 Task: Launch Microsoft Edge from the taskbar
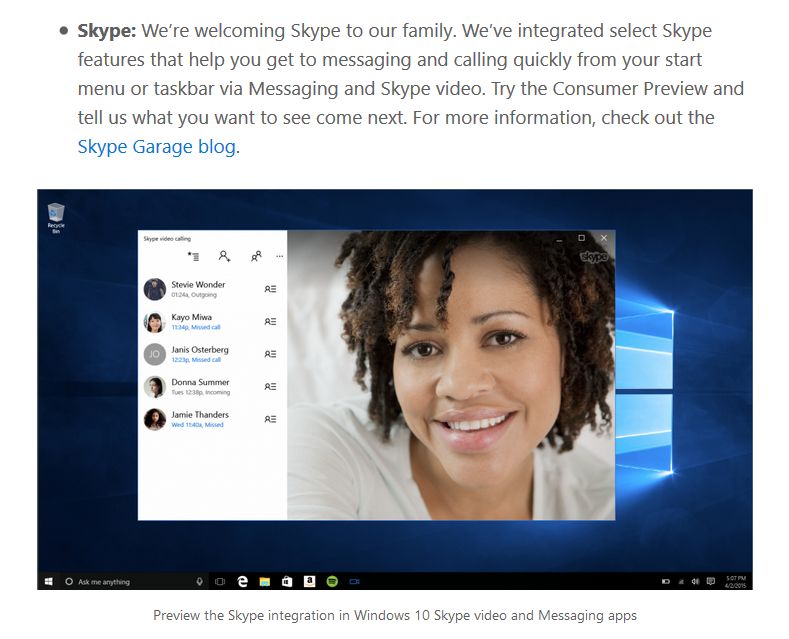click(x=243, y=582)
